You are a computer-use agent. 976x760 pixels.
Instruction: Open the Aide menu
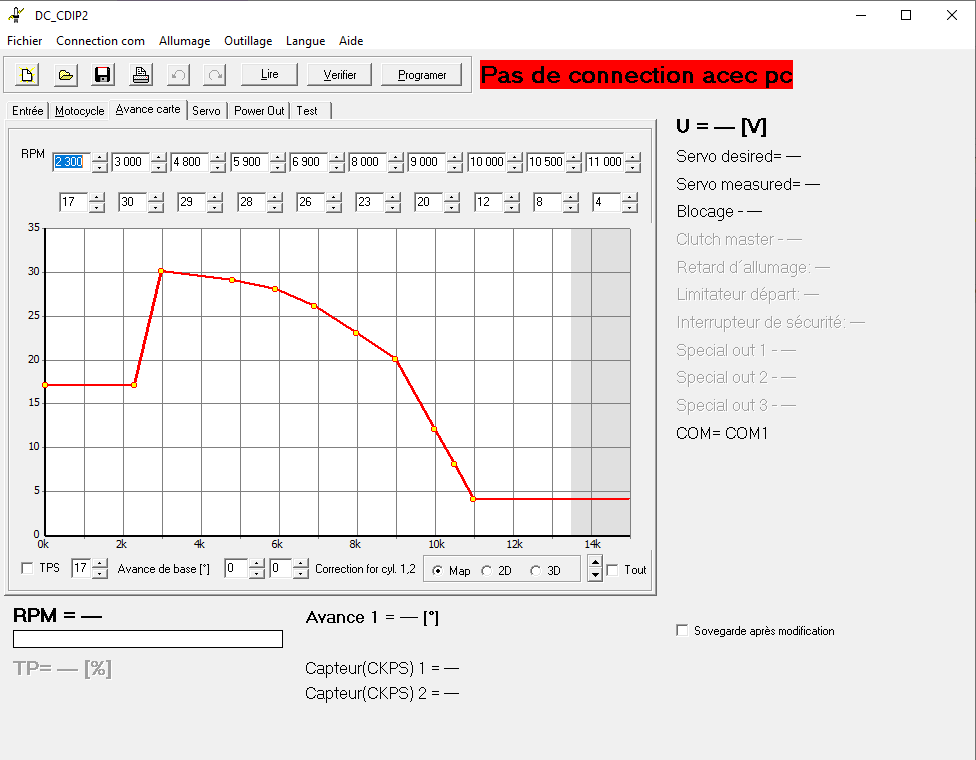[x=350, y=41]
